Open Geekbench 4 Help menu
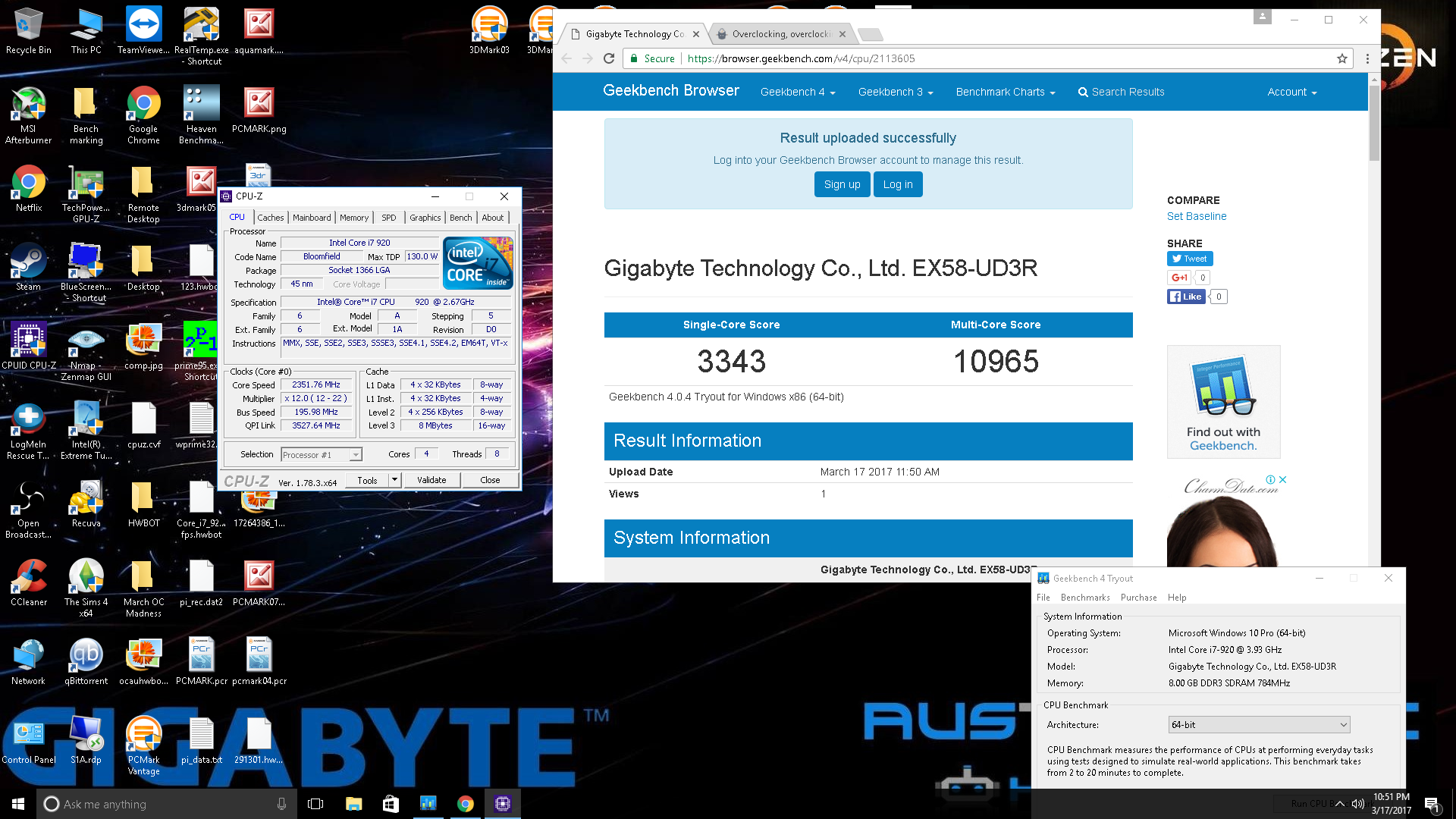Screen dimensions: 1456x819 1177,598
